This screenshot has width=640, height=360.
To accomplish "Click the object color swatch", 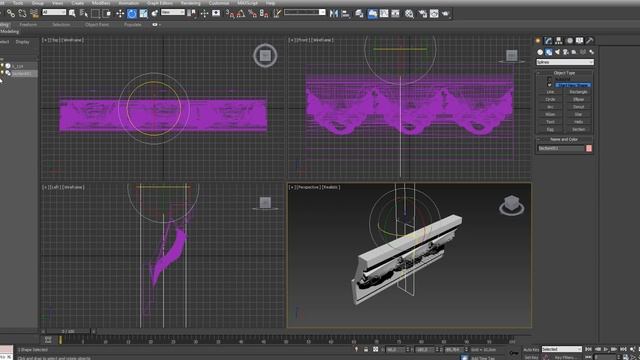I will tap(589, 149).
